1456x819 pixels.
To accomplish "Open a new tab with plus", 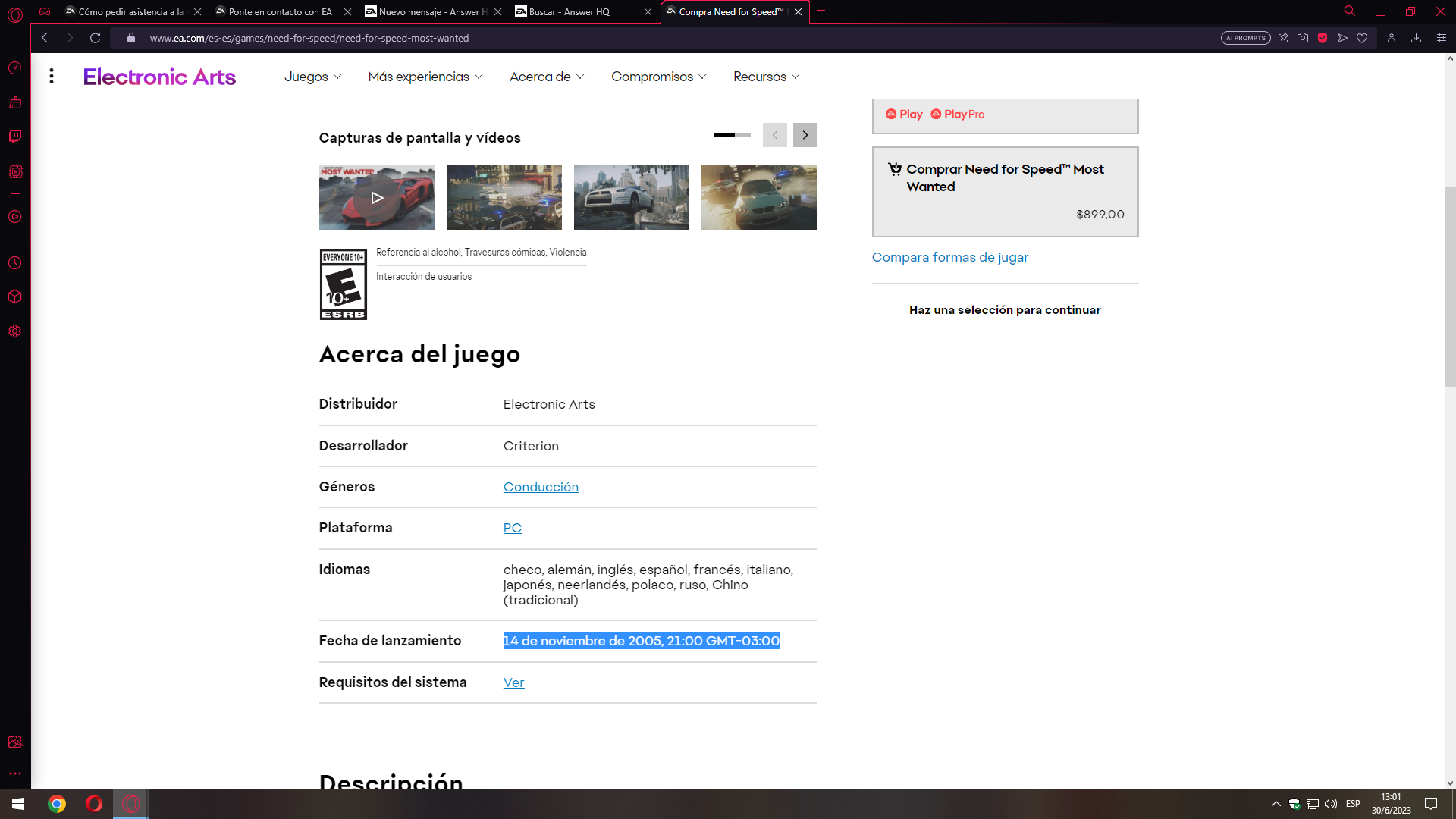I will coord(821,11).
